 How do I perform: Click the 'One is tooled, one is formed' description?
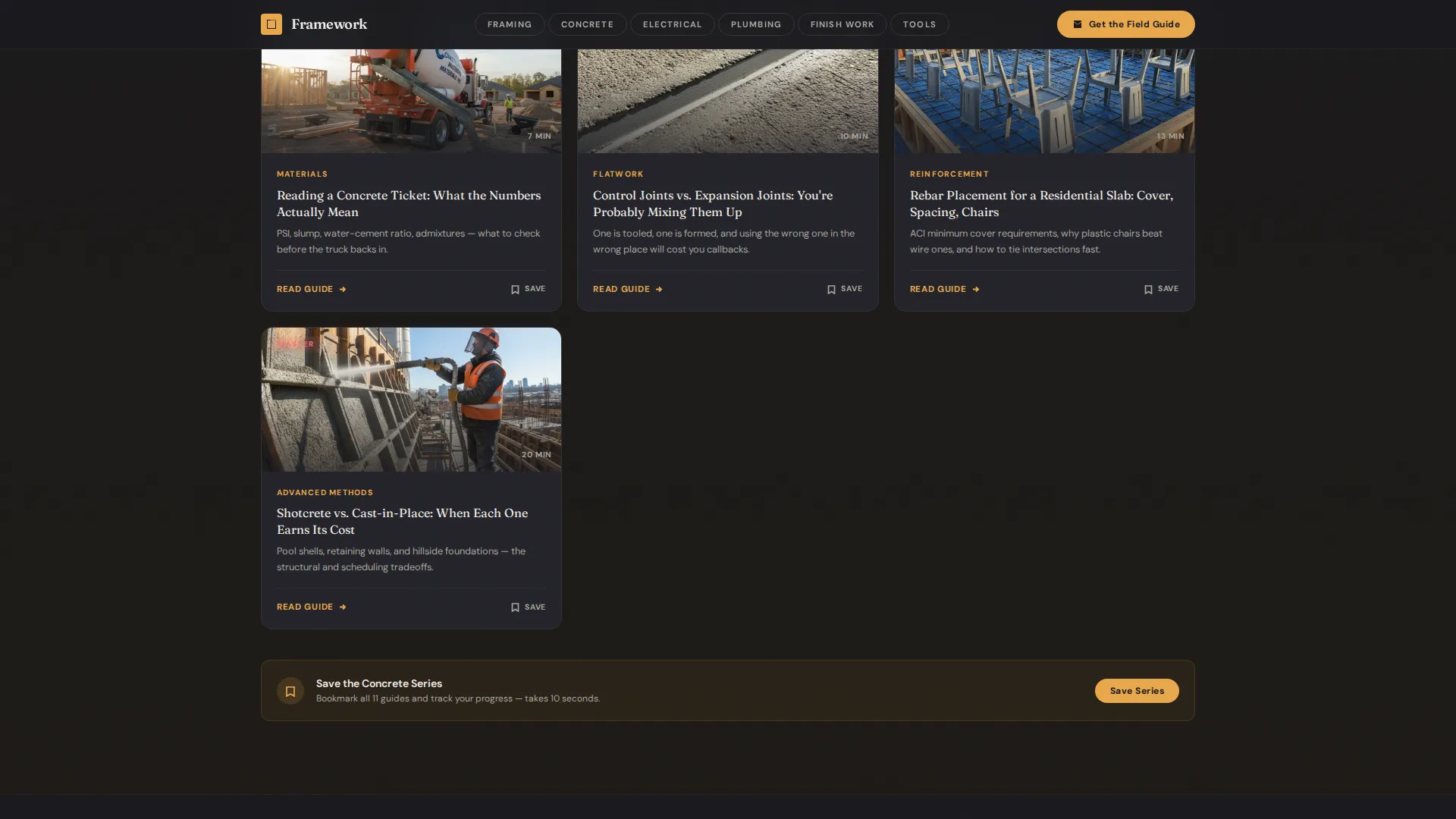pos(724,241)
